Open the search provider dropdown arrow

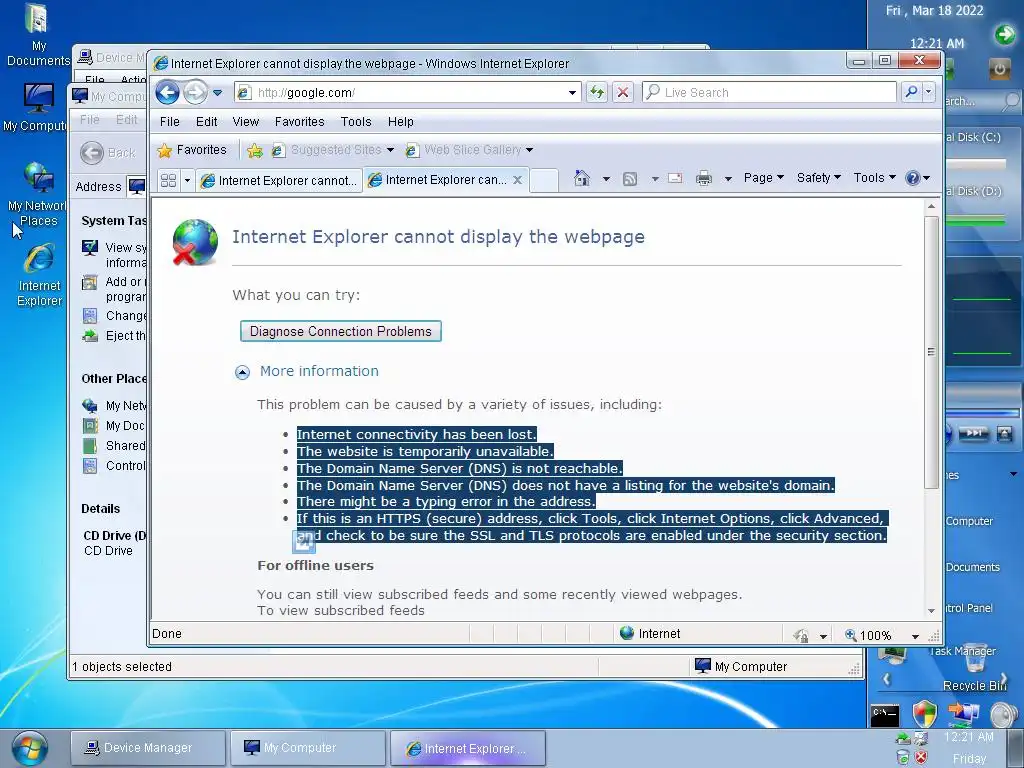tap(929, 92)
